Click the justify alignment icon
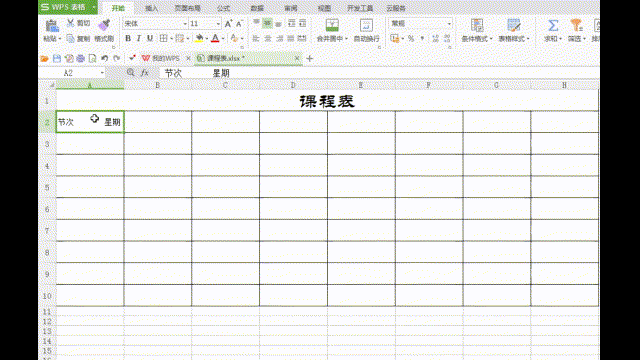This screenshot has width=640, height=360. pyautogui.click(x=291, y=38)
